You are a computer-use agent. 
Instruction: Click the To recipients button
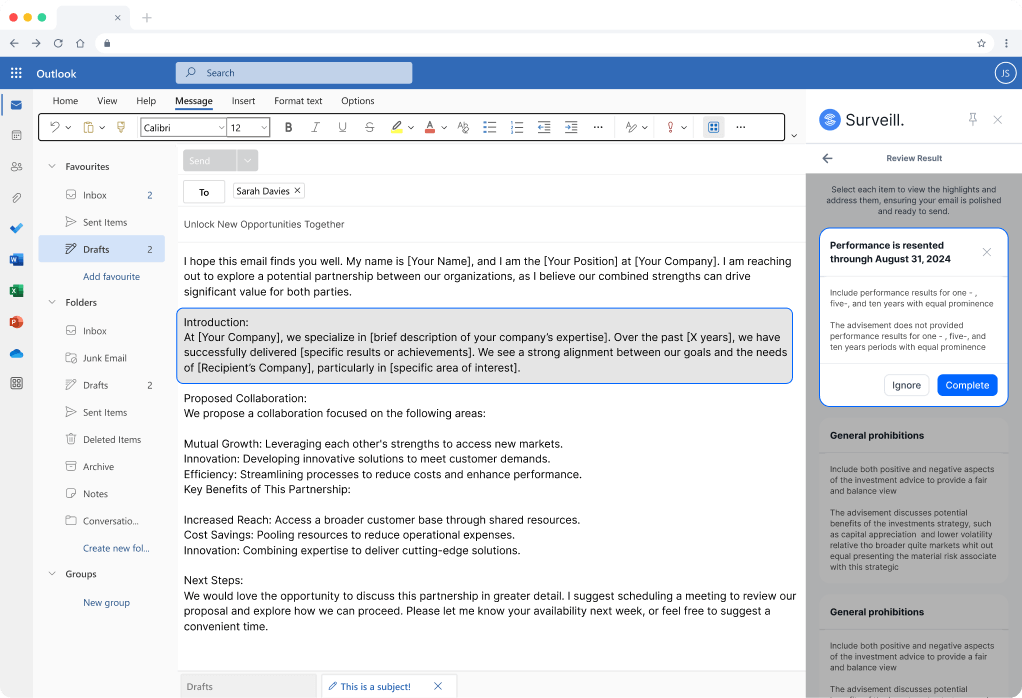204,192
